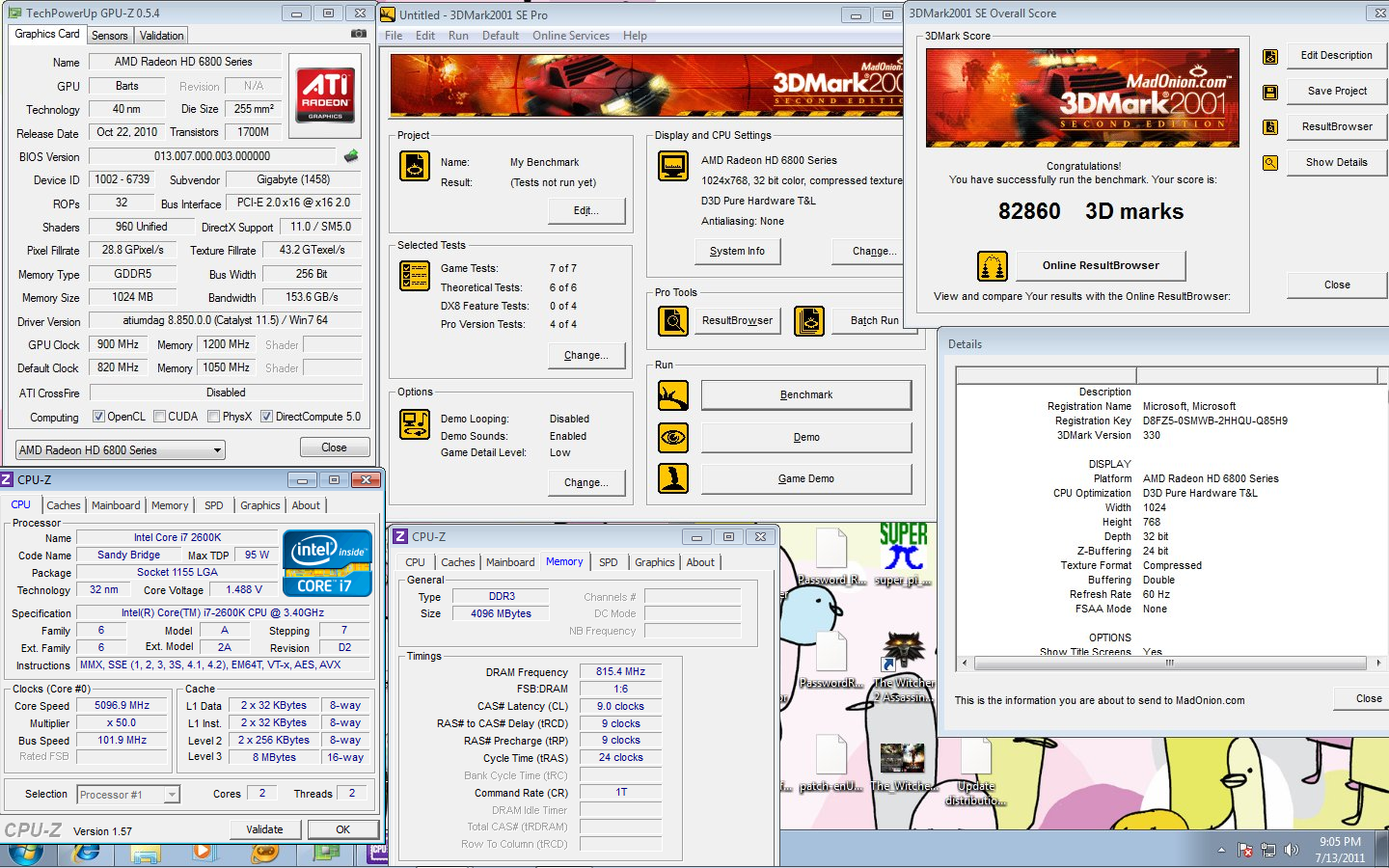Click the Registration Key value in Details
Viewport: 1389px width, 868px height.
click(1215, 421)
